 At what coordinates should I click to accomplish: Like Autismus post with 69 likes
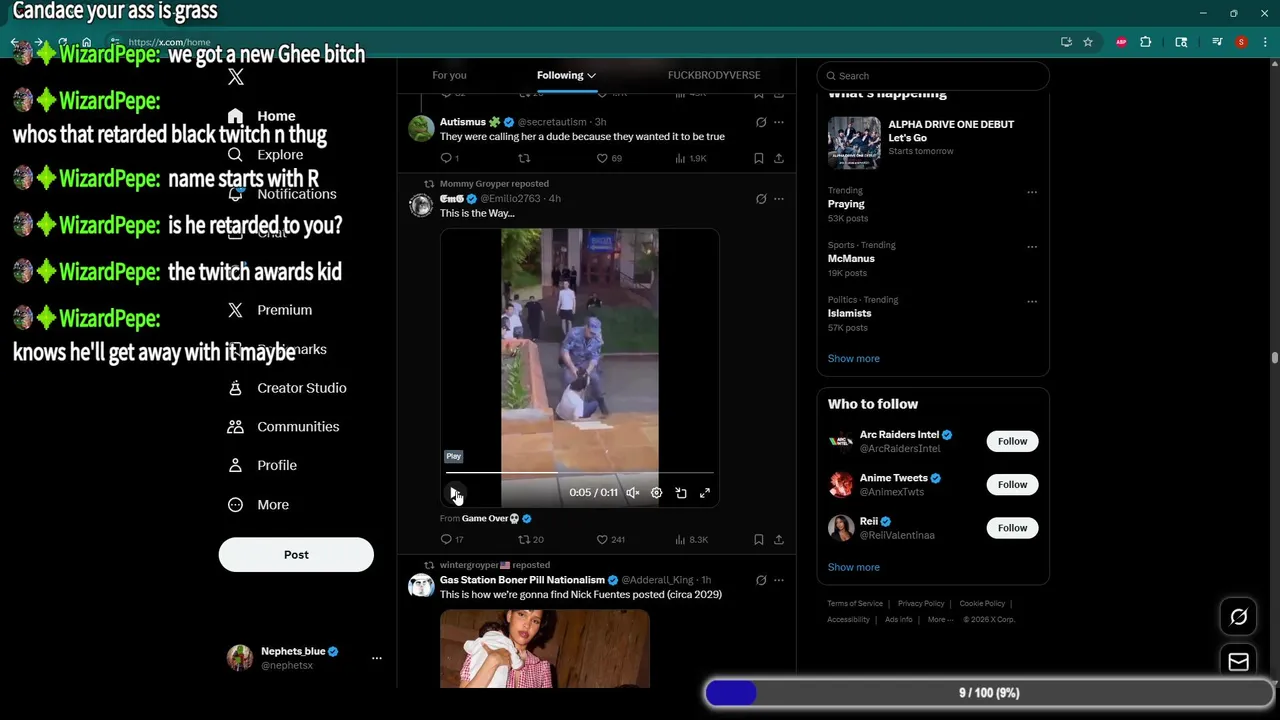[609, 159]
